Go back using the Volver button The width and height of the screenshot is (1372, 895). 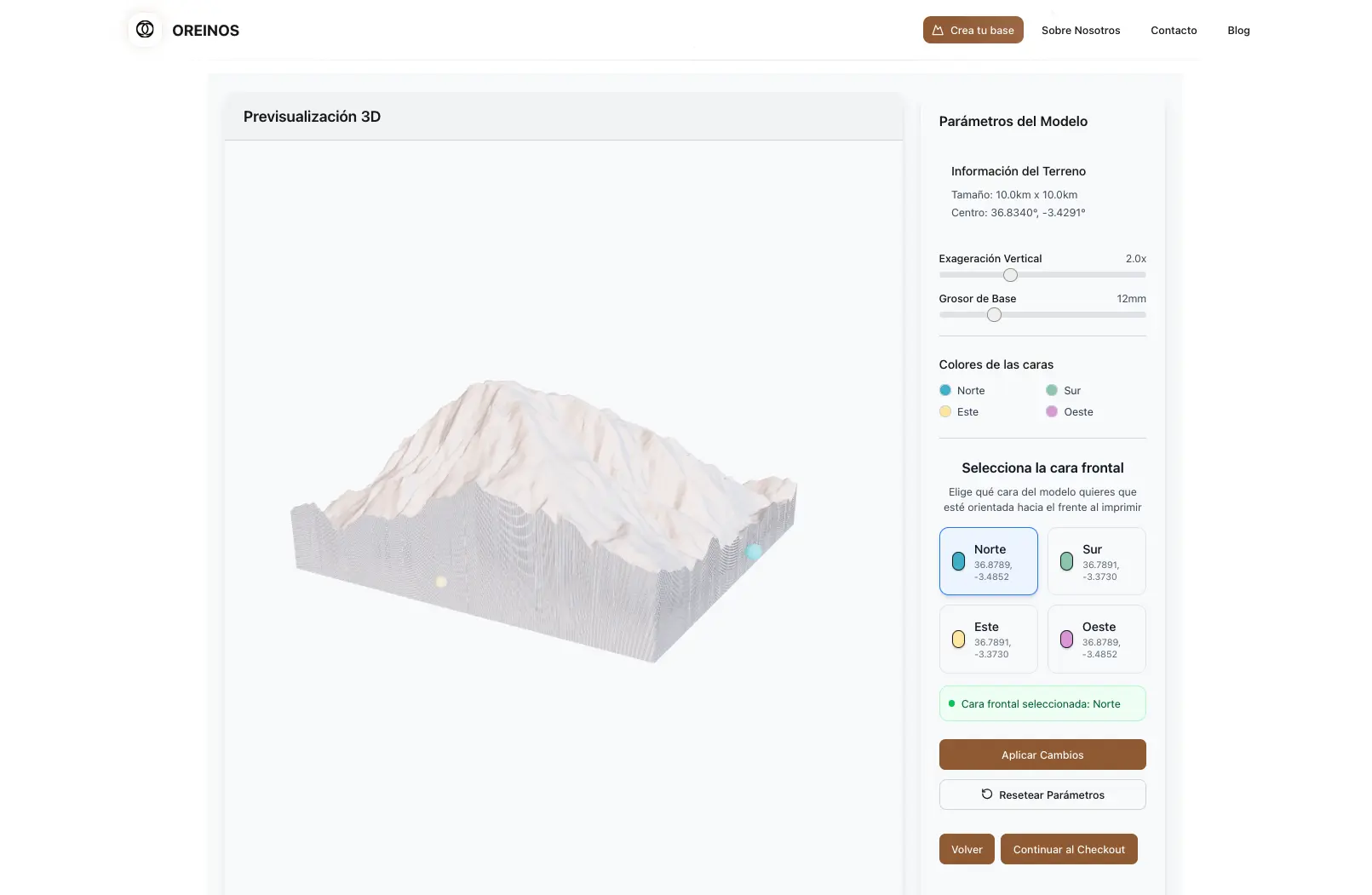pos(967,849)
